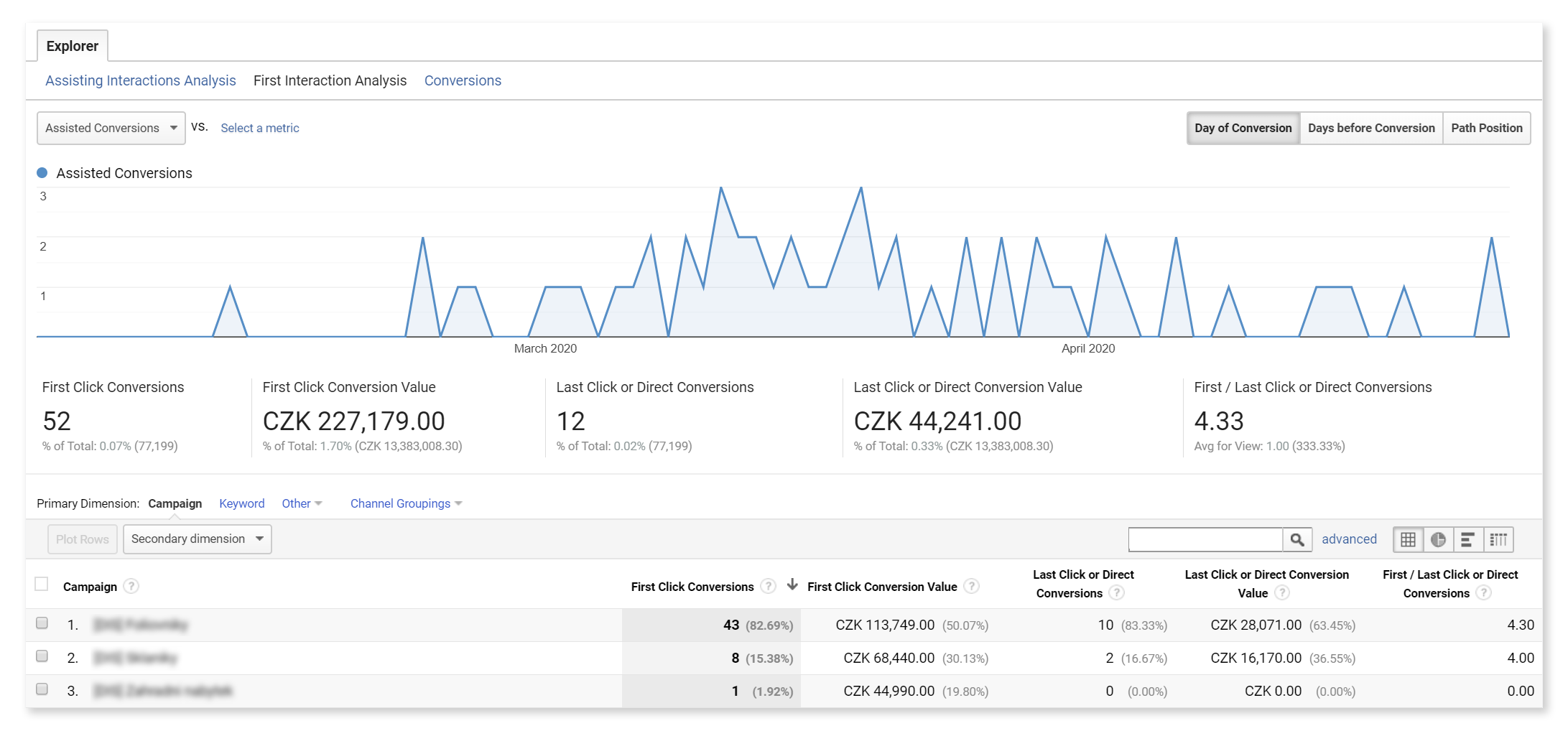Expand the Secondary dimension dropdown
The height and width of the screenshot is (731, 1568).
coord(198,539)
